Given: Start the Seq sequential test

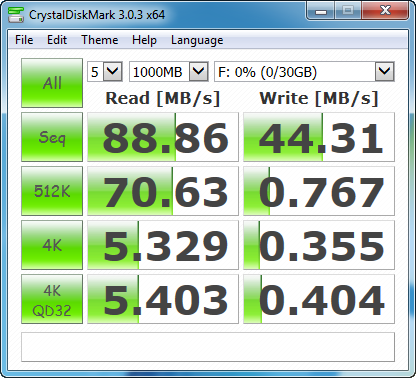Looking at the screenshot, I should pos(52,137).
